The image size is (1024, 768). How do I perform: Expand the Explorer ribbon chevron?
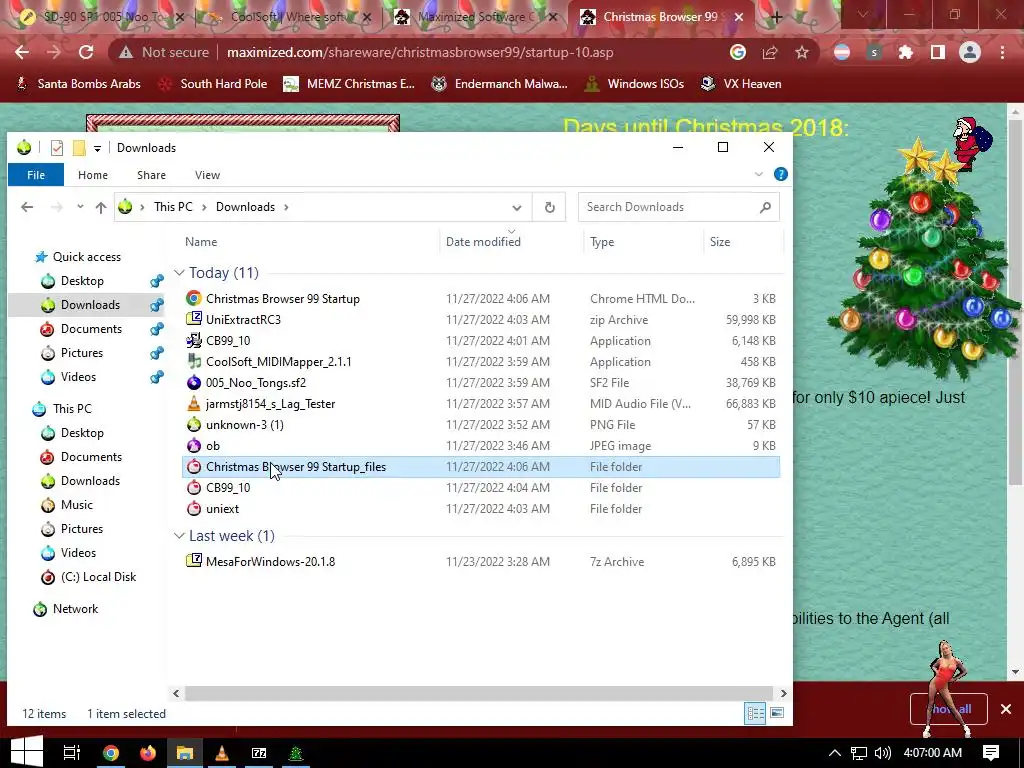759,174
